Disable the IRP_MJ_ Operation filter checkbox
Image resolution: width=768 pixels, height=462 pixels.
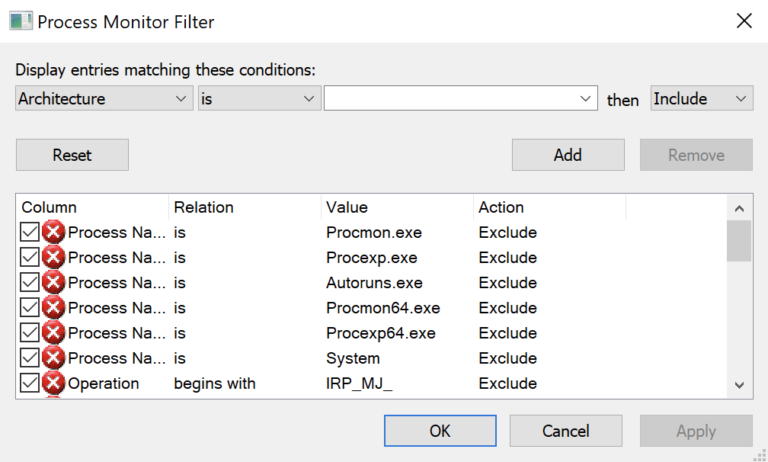pyautogui.click(x=30, y=383)
